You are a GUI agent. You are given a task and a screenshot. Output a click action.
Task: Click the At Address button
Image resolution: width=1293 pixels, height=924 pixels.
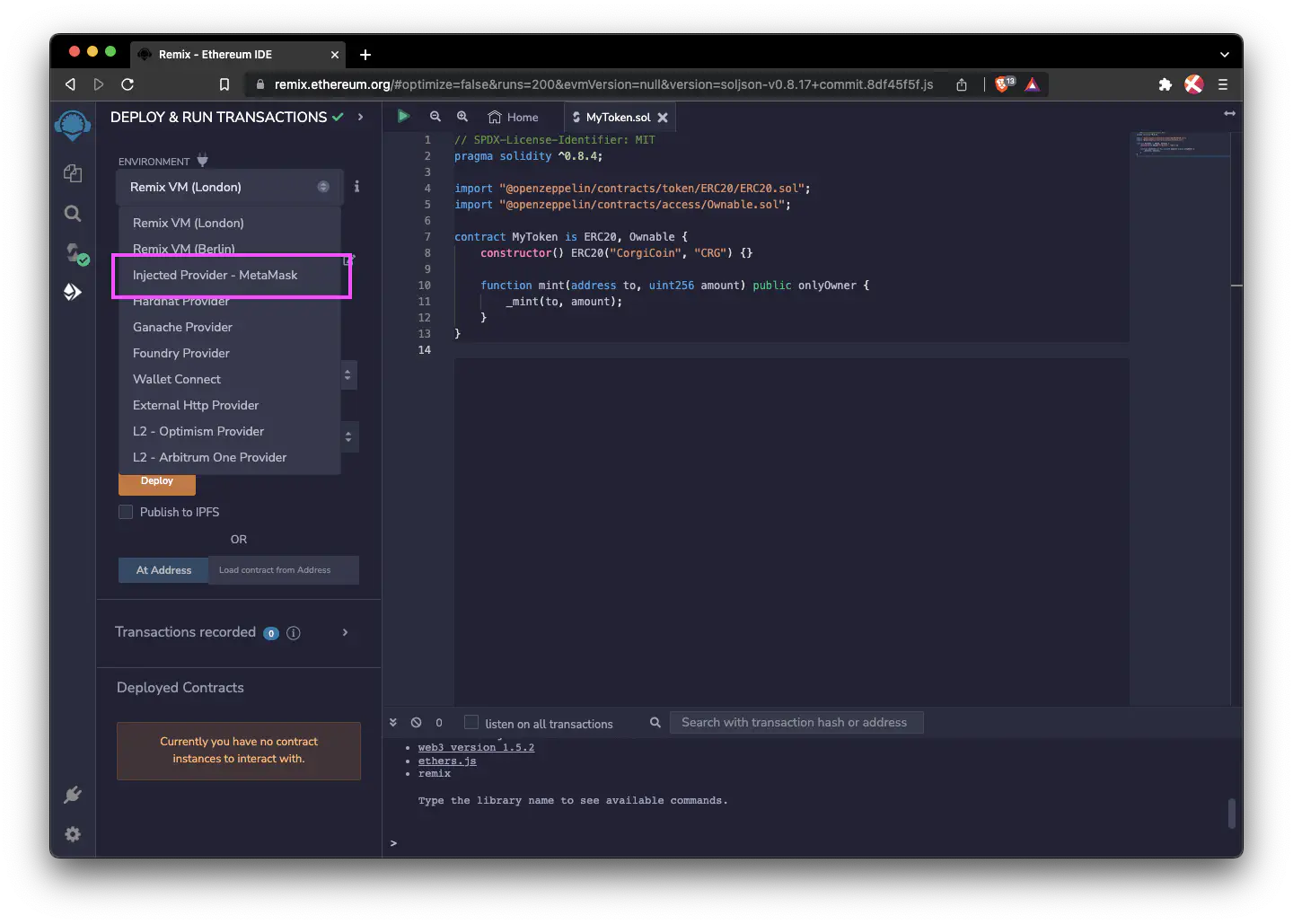pyautogui.click(x=163, y=570)
